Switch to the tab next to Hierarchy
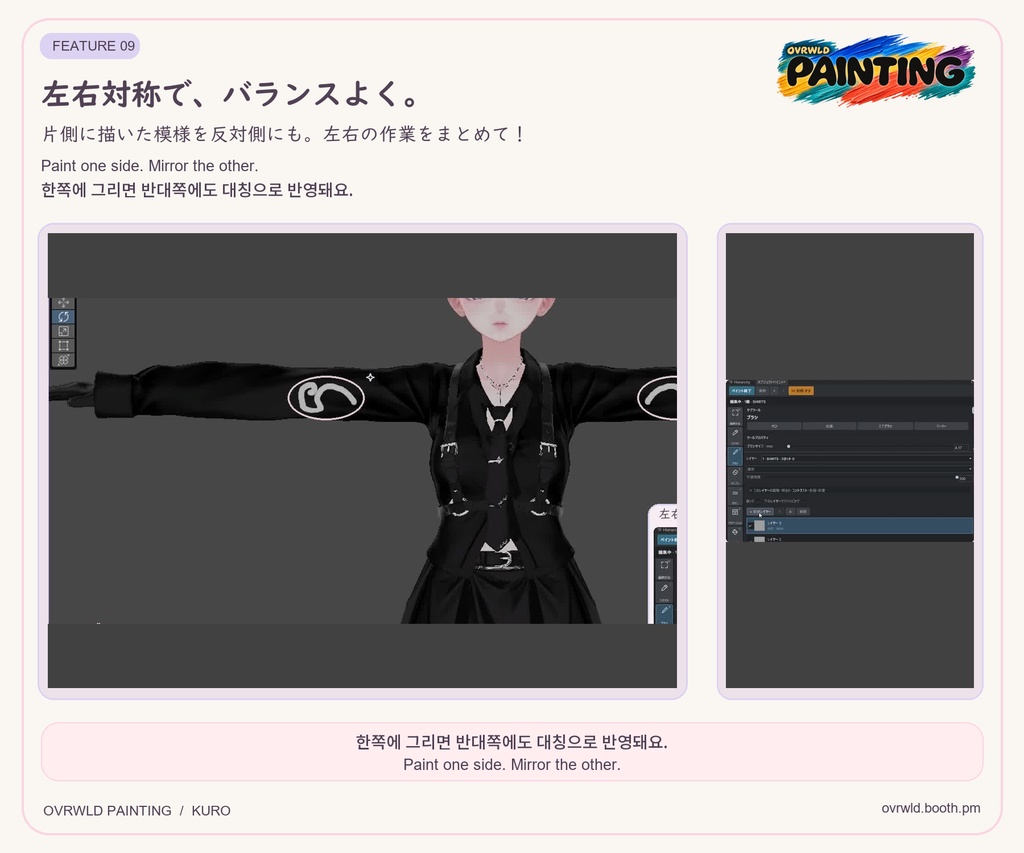Image resolution: width=1024 pixels, height=853 pixels. 771,382
